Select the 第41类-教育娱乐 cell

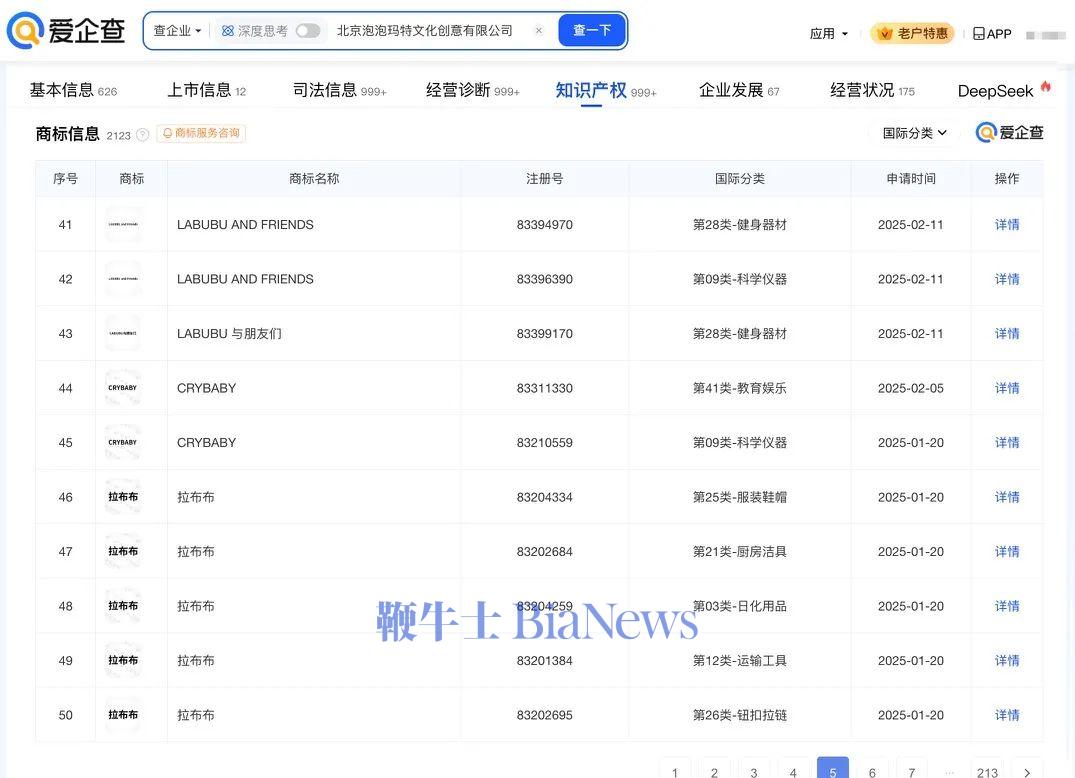click(x=739, y=388)
